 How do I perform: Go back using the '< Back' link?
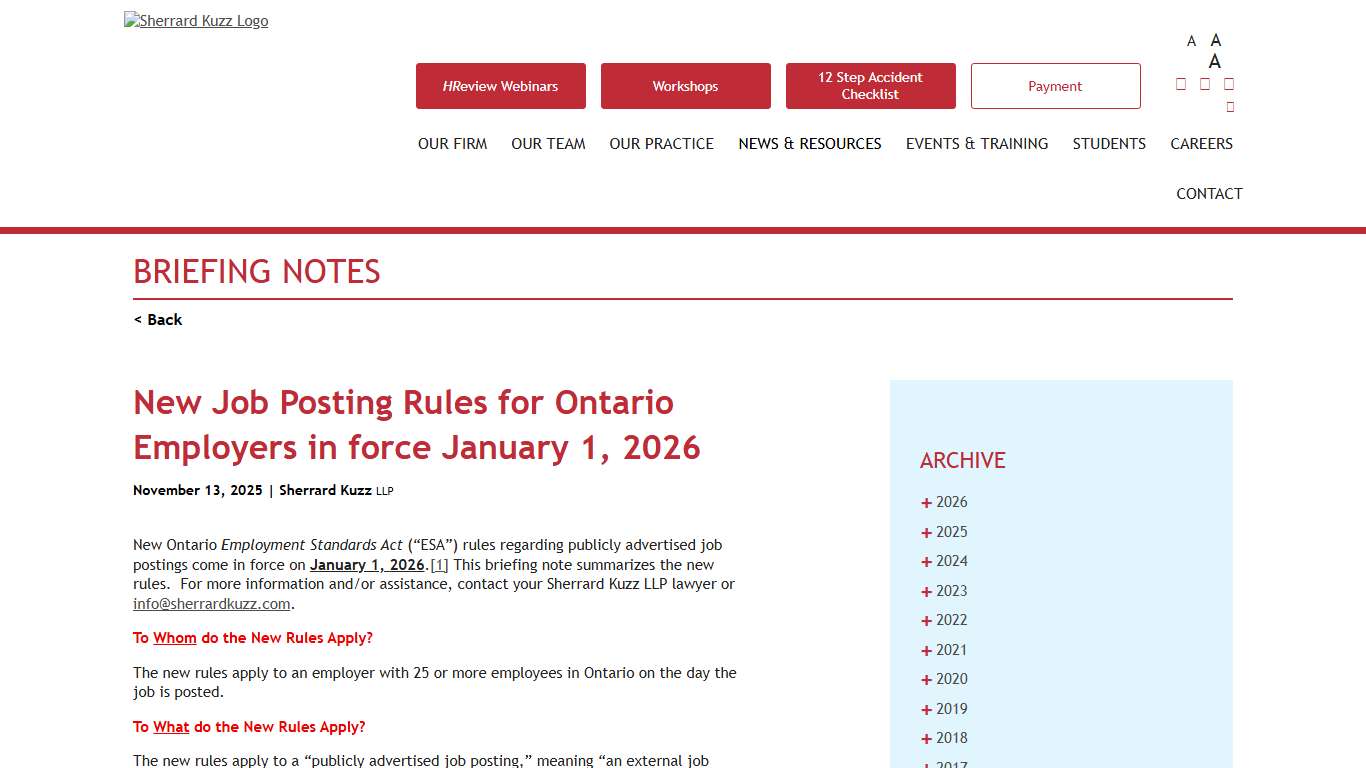tap(157, 319)
